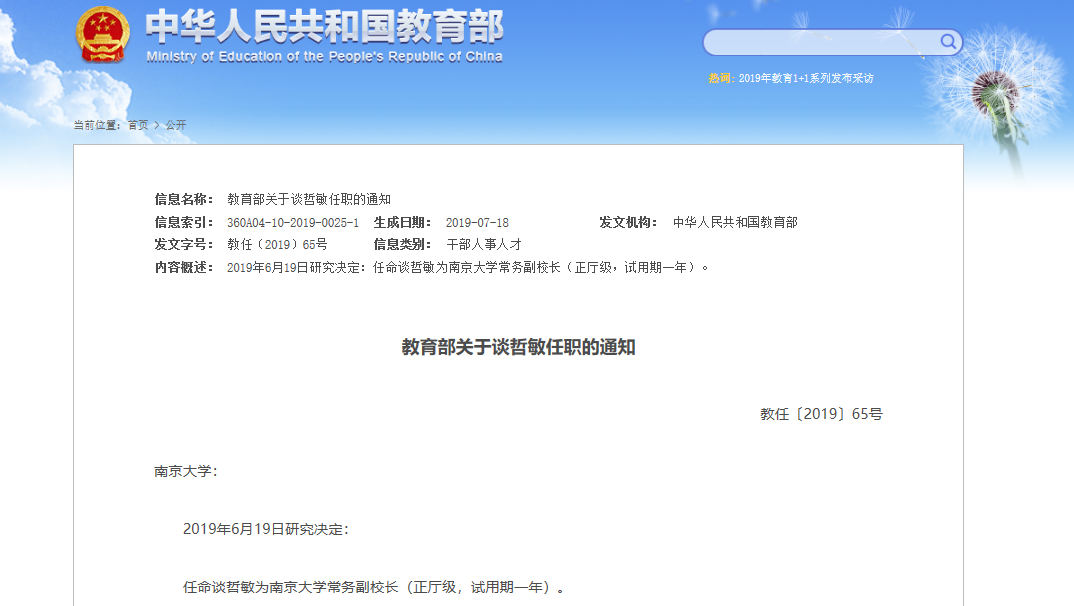Click the 干部人事人才 category value
The width and height of the screenshot is (1074, 606).
(483, 244)
